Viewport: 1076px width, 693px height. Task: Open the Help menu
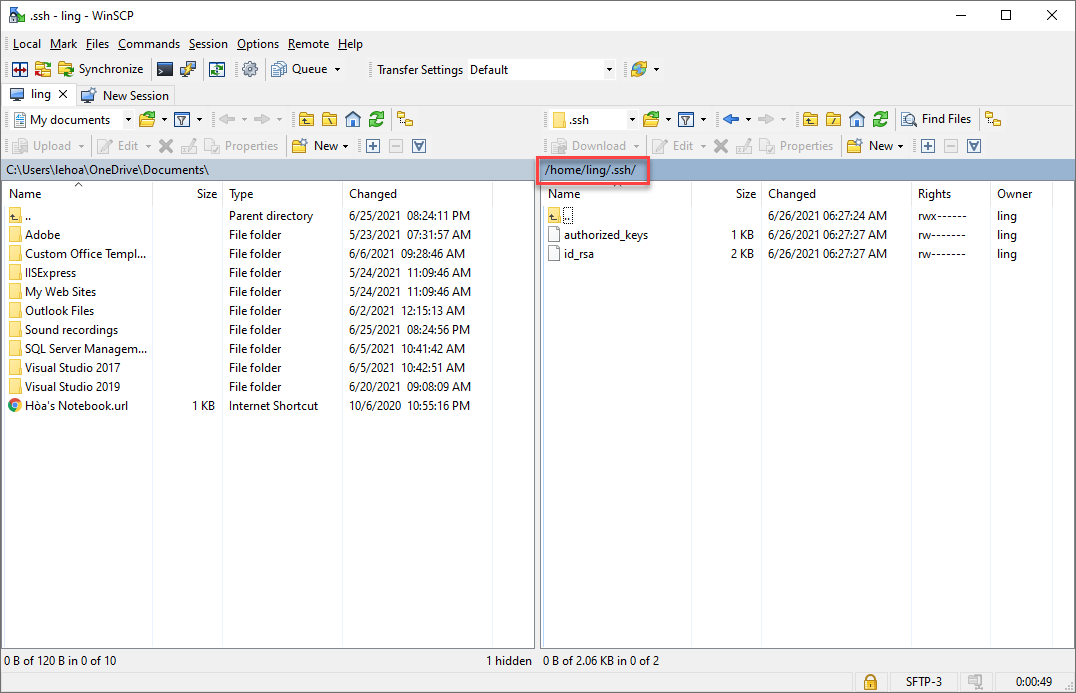point(350,44)
